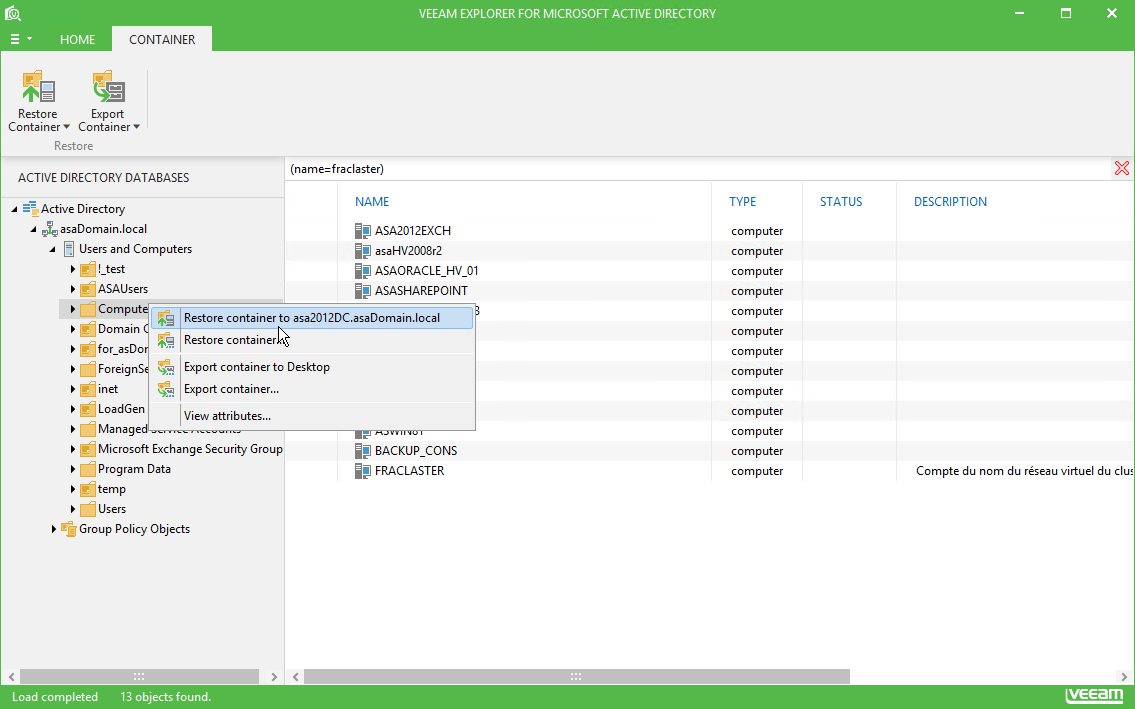Image resolution: width=1135 pixels, height=709 pixels.
Task: Click the ASA2012EXCH computer icon
Action: (363, 231)
